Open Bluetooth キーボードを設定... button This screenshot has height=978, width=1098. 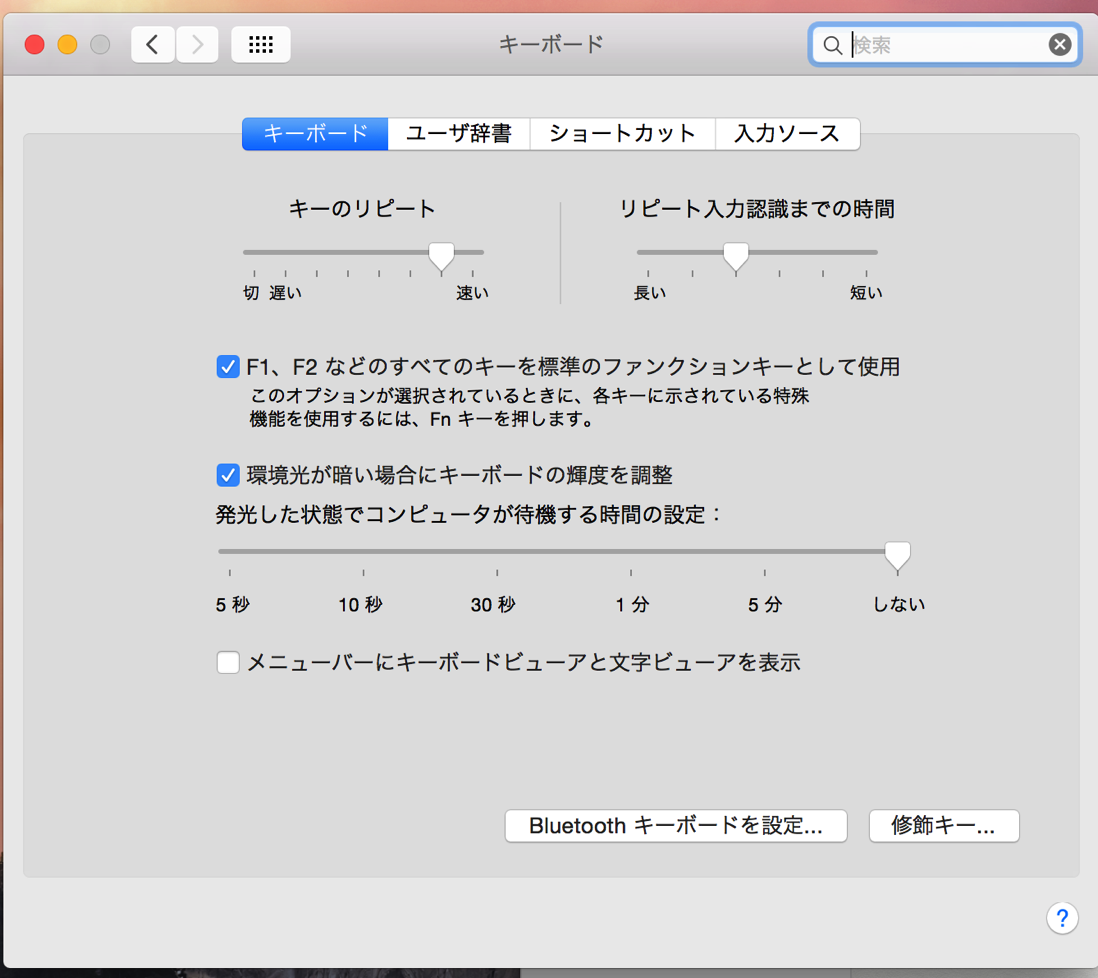pos(676,826)
